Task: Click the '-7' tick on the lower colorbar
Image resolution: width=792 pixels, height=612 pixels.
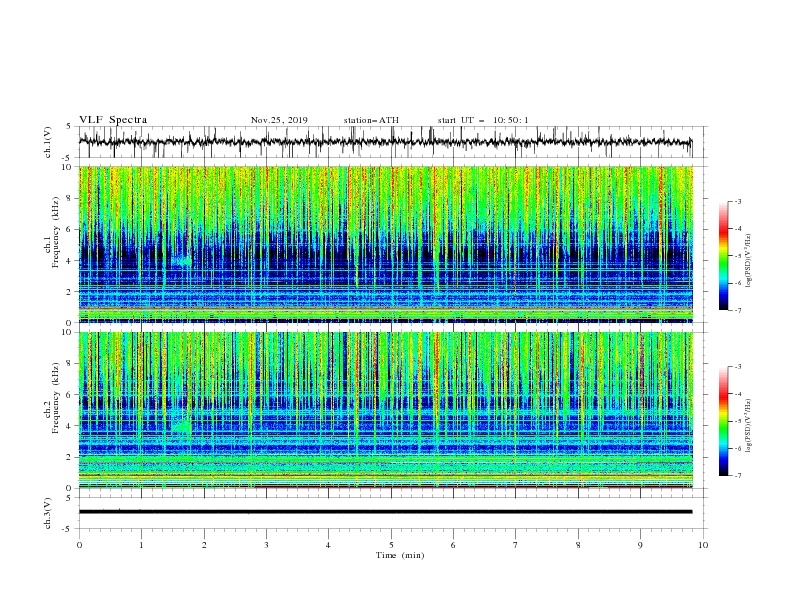Action: coord(737,476)
